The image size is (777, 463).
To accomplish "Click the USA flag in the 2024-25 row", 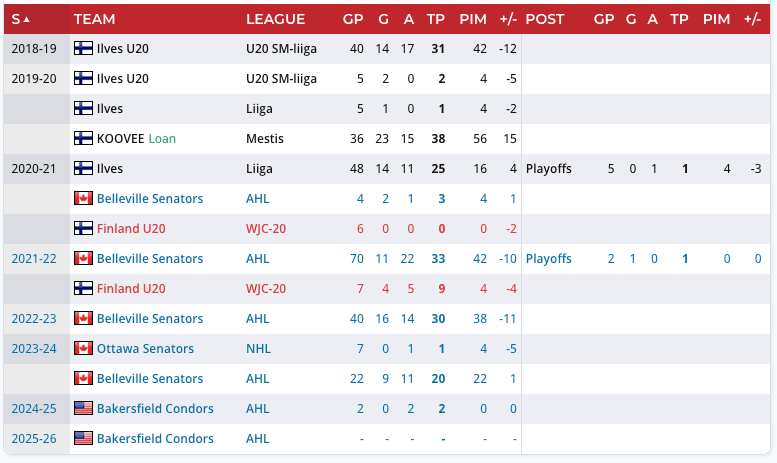I will (83, 408).
